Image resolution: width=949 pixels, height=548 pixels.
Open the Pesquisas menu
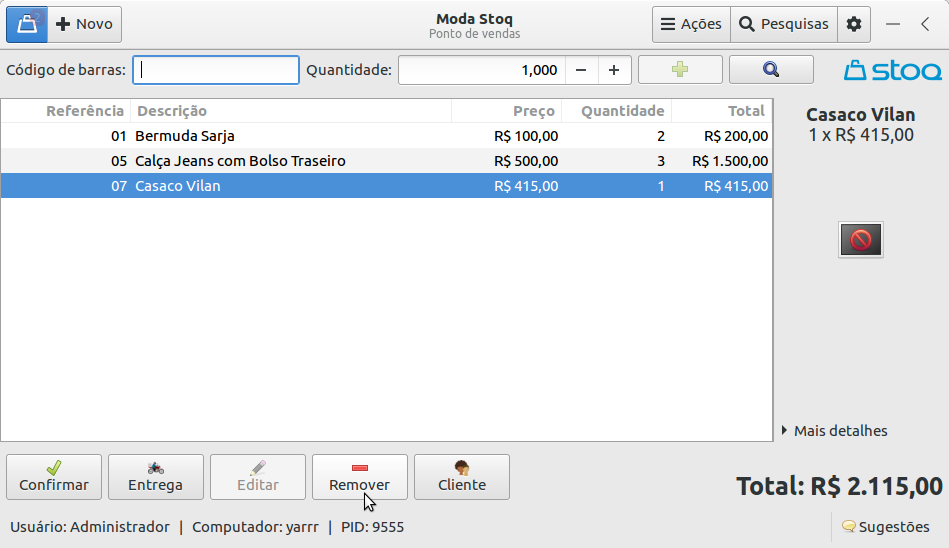point(784,24)
